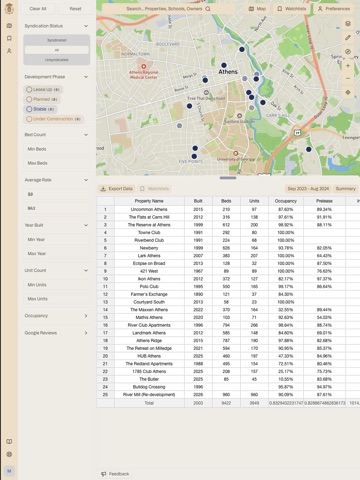Screen dimensions: 360x480
Task: Collapse the Average Rate section
Action: coord(86,180)
